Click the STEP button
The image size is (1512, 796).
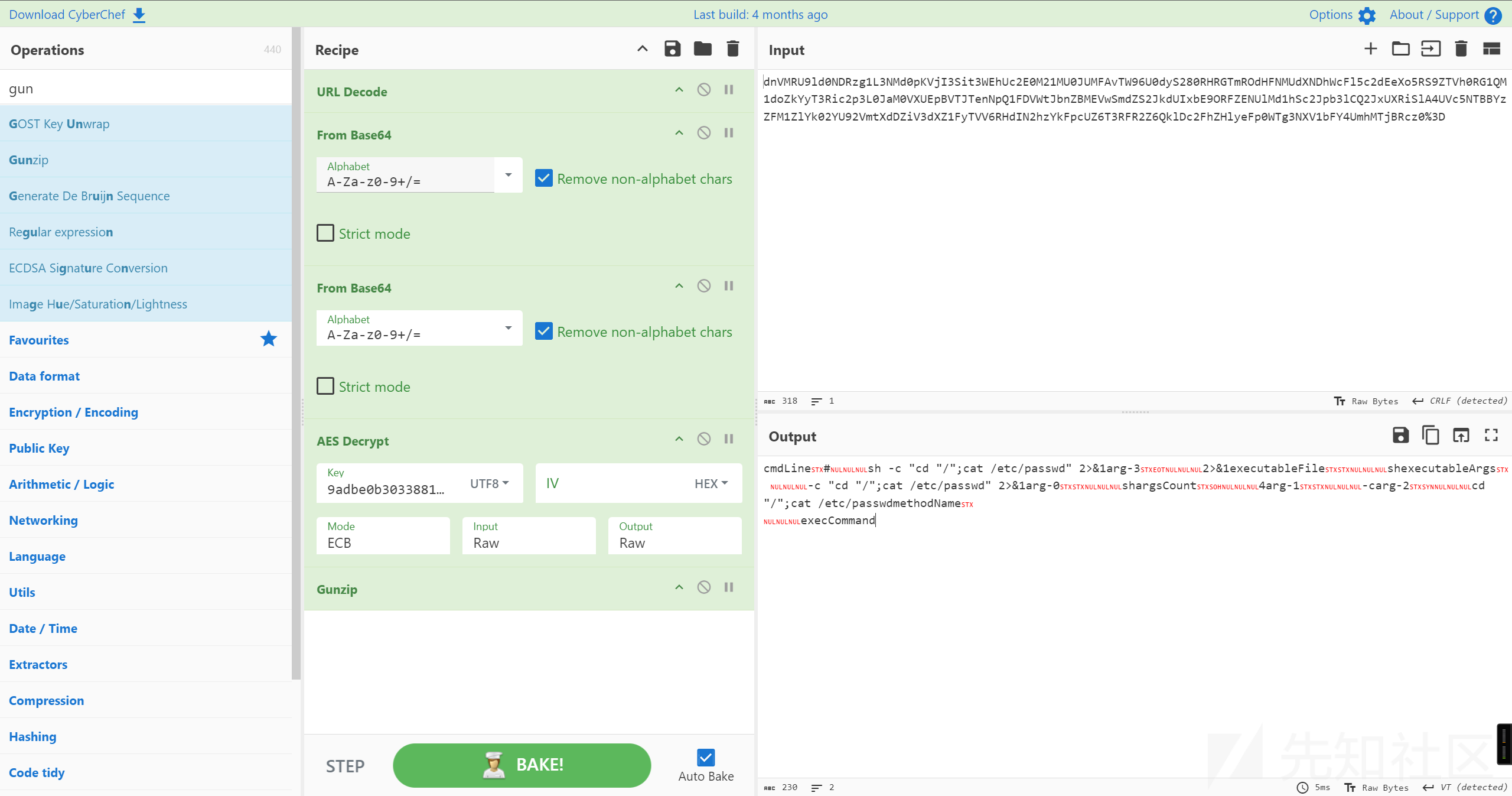point(346,766)
